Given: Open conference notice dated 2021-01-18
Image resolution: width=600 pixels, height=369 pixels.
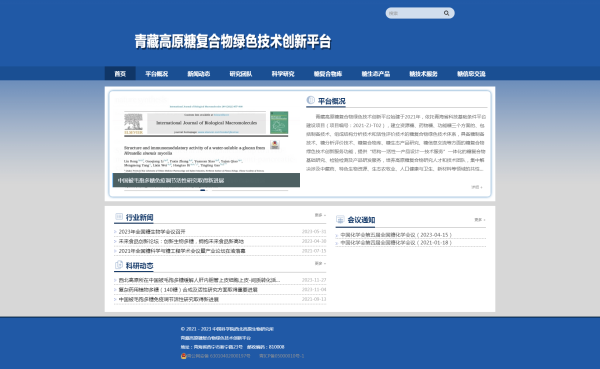Looking at the screenshot, I should (396, 243).
